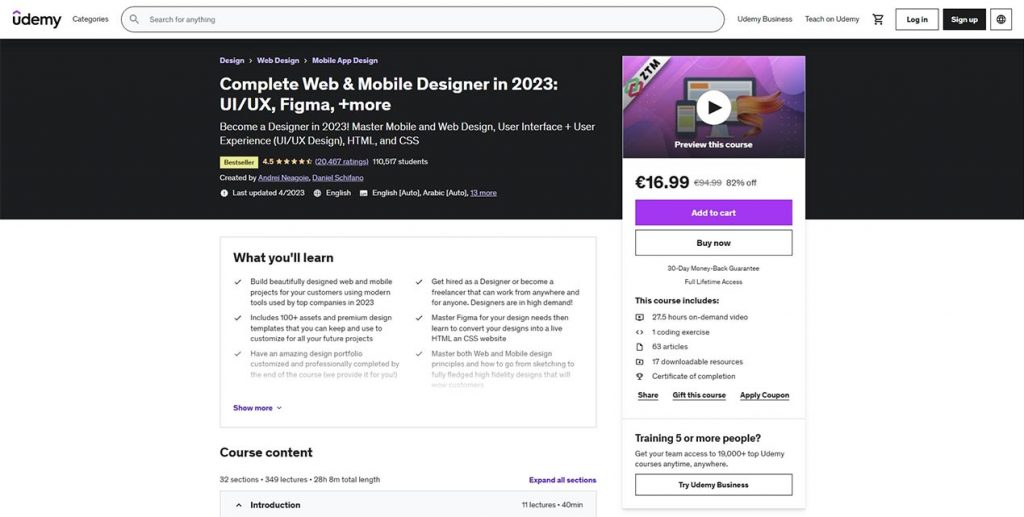Click Gift this course
The image size is (1024, 517).
[x=699, y=396]
